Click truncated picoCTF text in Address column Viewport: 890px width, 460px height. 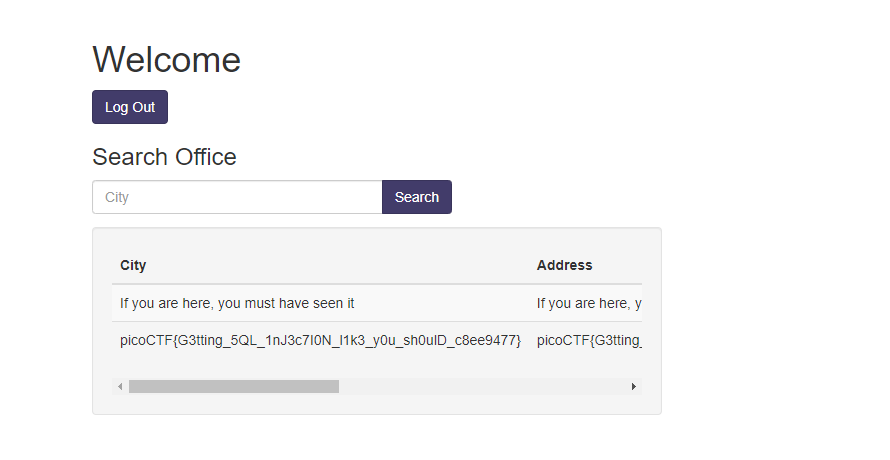point(588,341)
